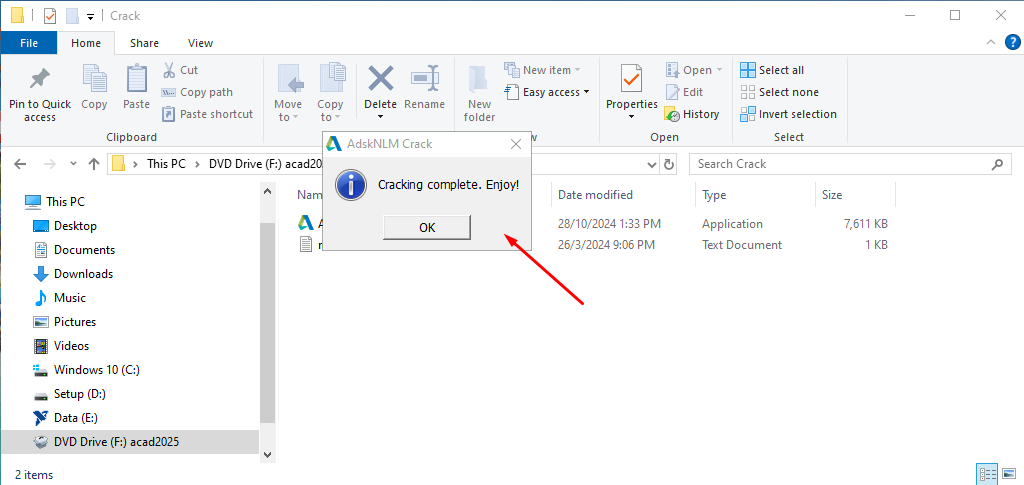Open file History from the ribbon
The height and width of the screenshot is (485, 1024).
(692, 114)
